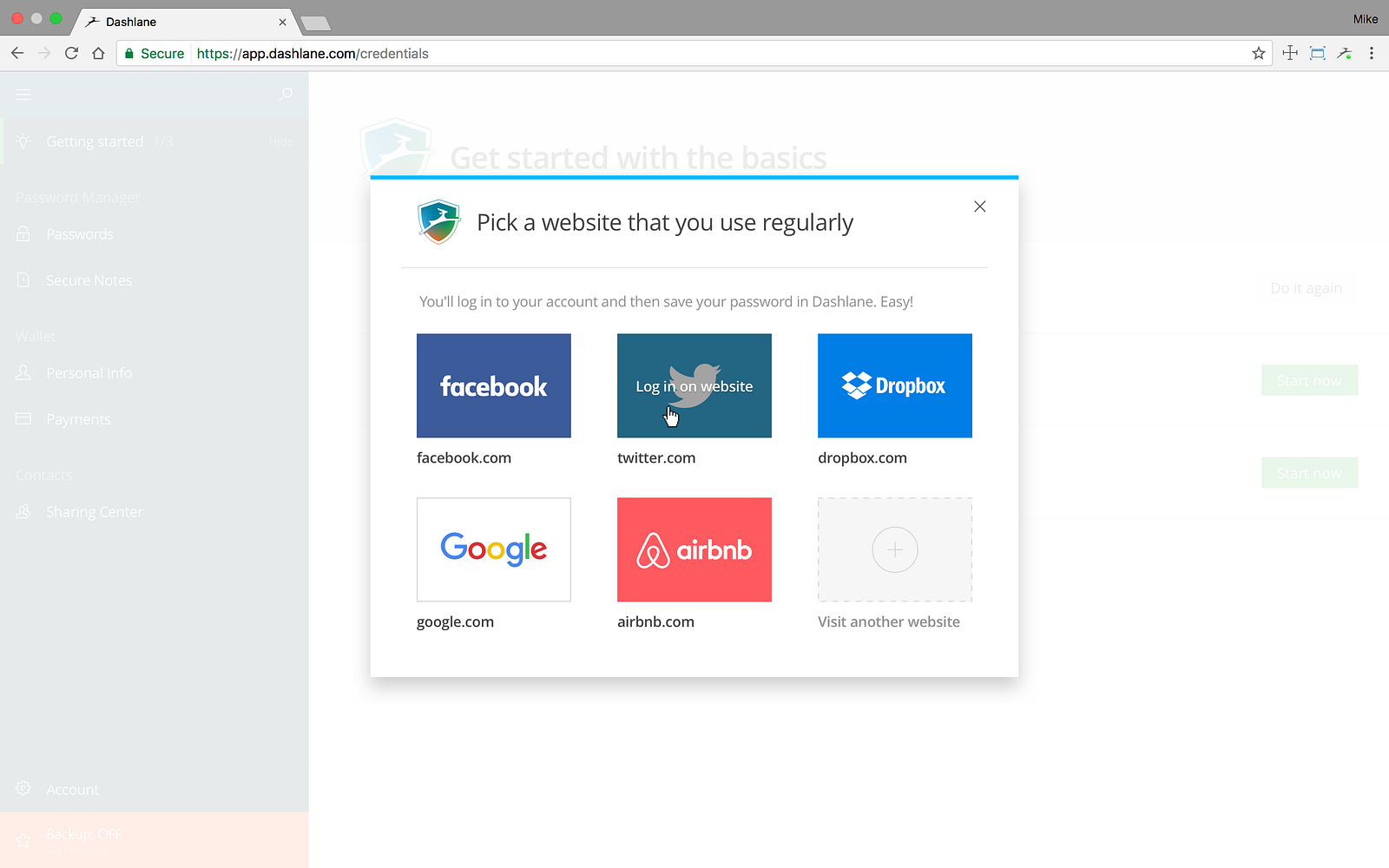Screen dimensions: 1389x868
Task: Click the twitter.com label
Action: pyautogui.click(x=656, y=457)
